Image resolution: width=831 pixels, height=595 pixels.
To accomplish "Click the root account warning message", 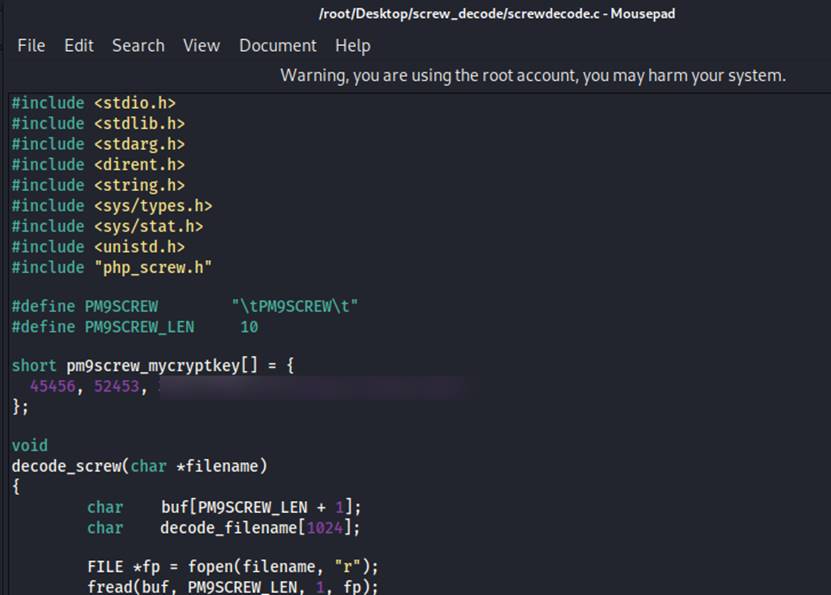I will 532,76.
